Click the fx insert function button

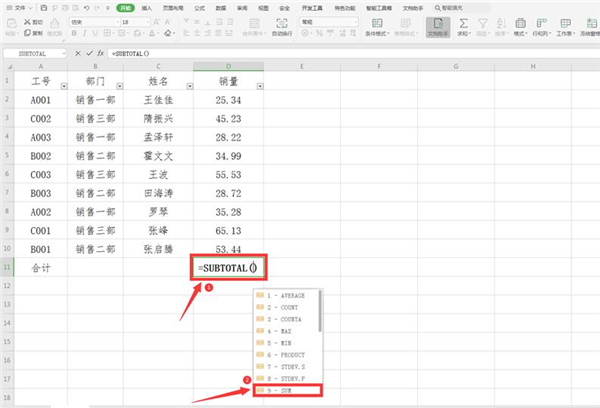pos(100,54)
